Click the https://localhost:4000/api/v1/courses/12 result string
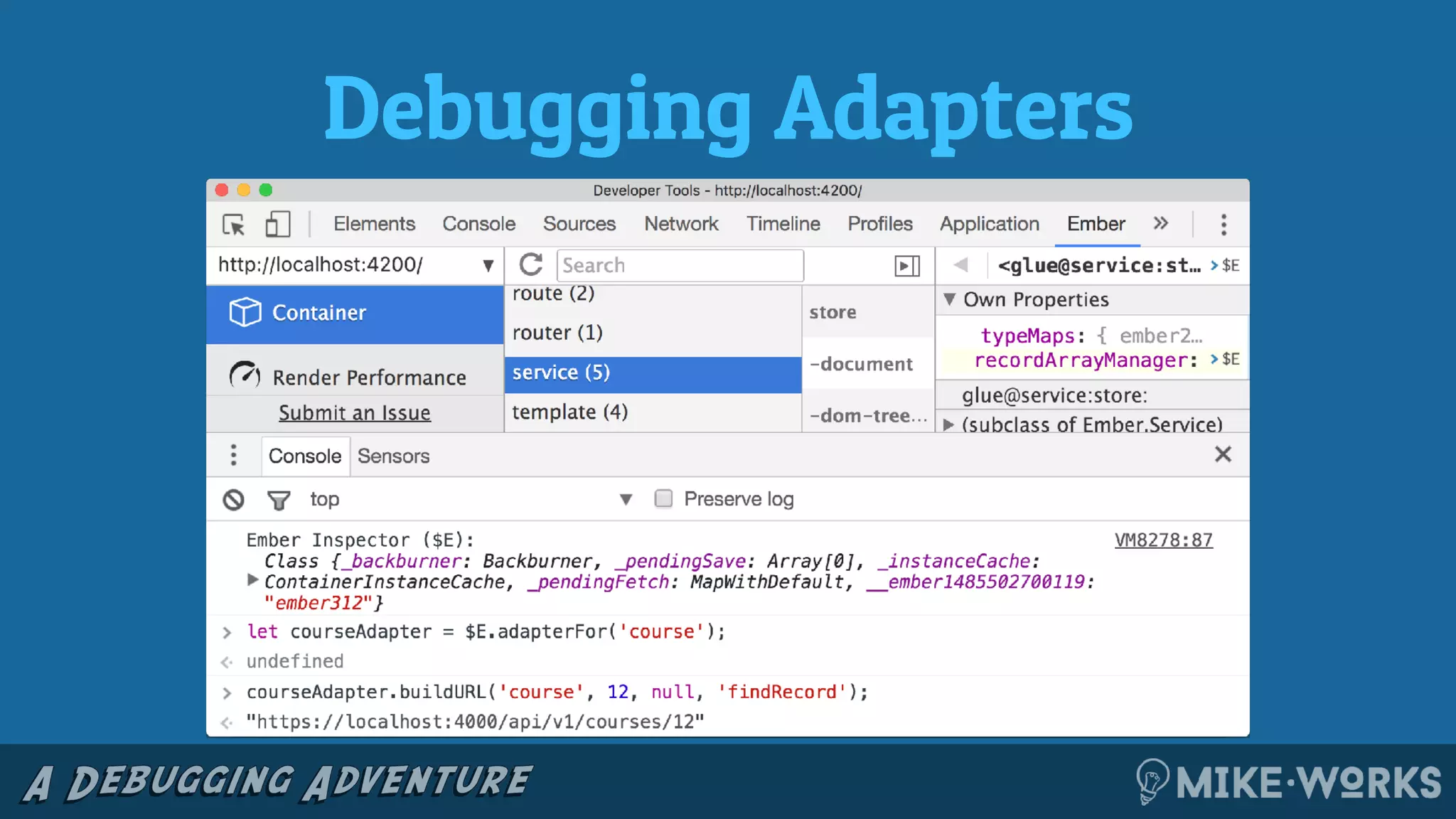This screenshot has width=1456, height=819. click(475, 722)
